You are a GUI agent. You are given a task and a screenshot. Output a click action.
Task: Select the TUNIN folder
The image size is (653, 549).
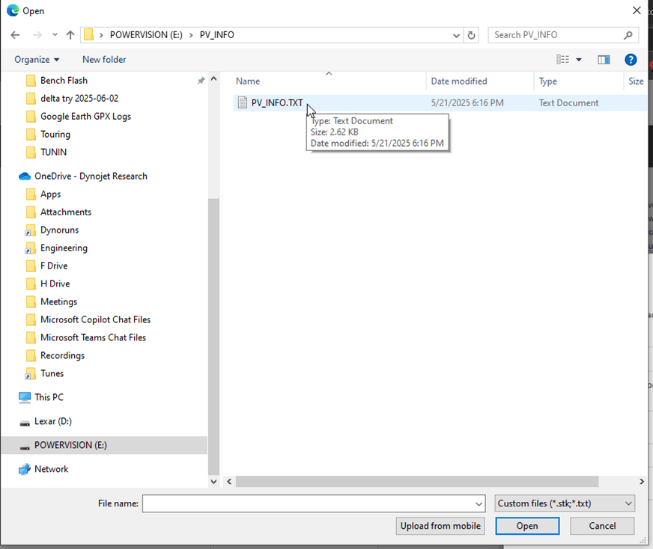[53, 152]
